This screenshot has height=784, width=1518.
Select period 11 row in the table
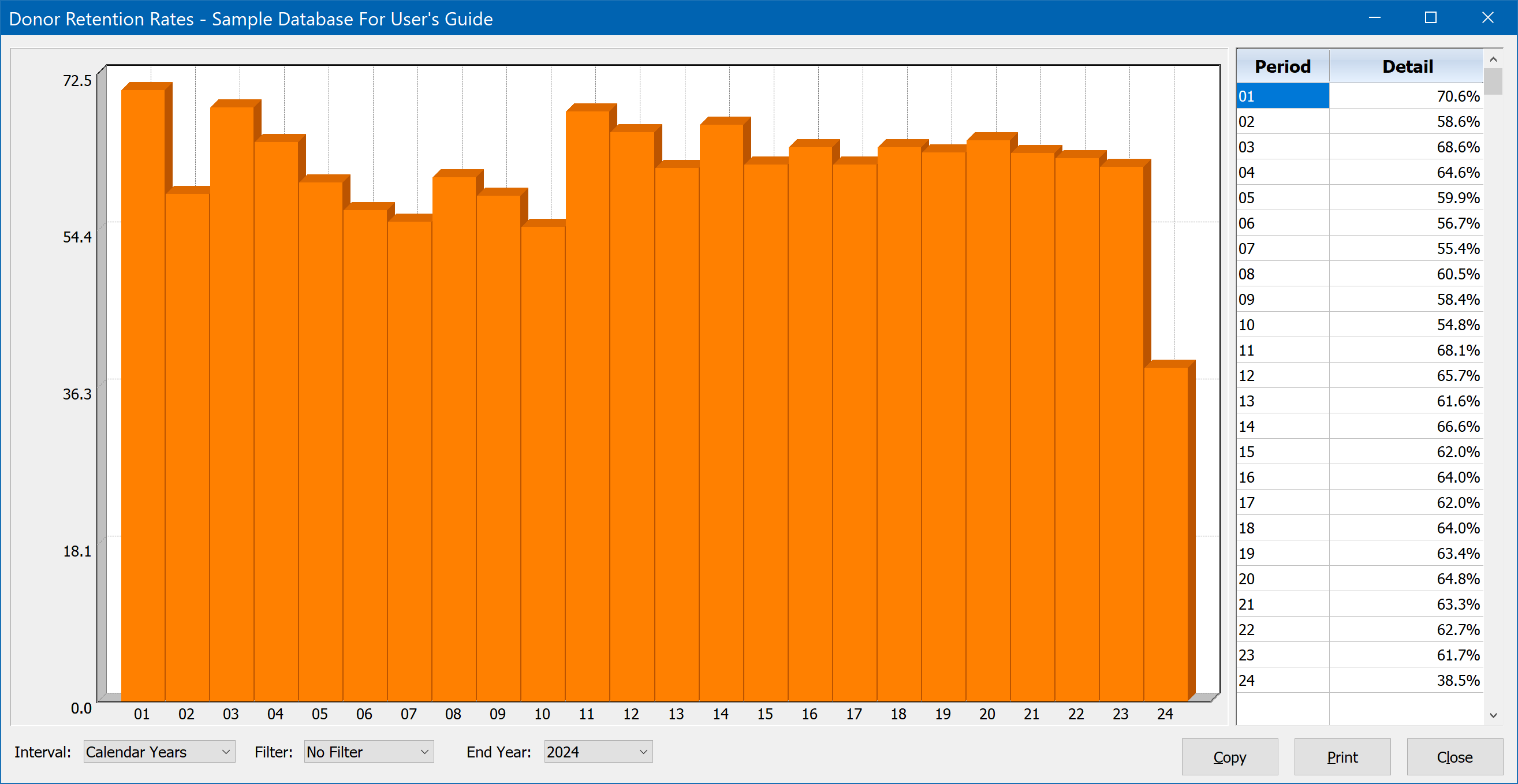[x=1359, y=350]
